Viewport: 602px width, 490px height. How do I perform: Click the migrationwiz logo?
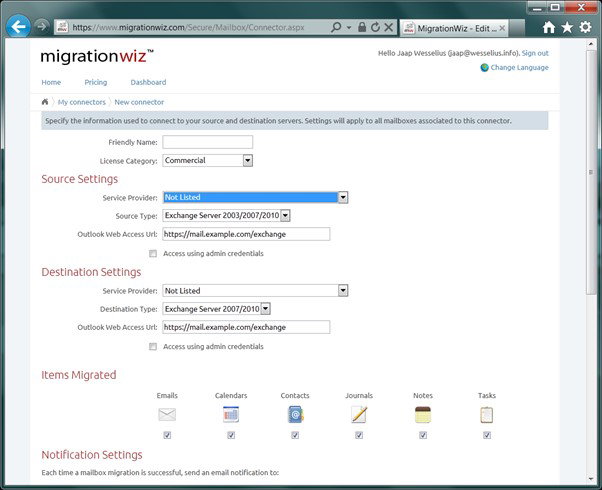97,56
